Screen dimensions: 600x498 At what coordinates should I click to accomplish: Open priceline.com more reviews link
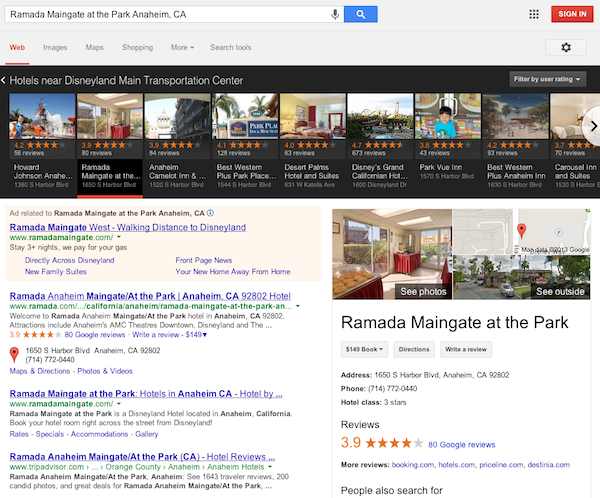(x=501, y=465)
